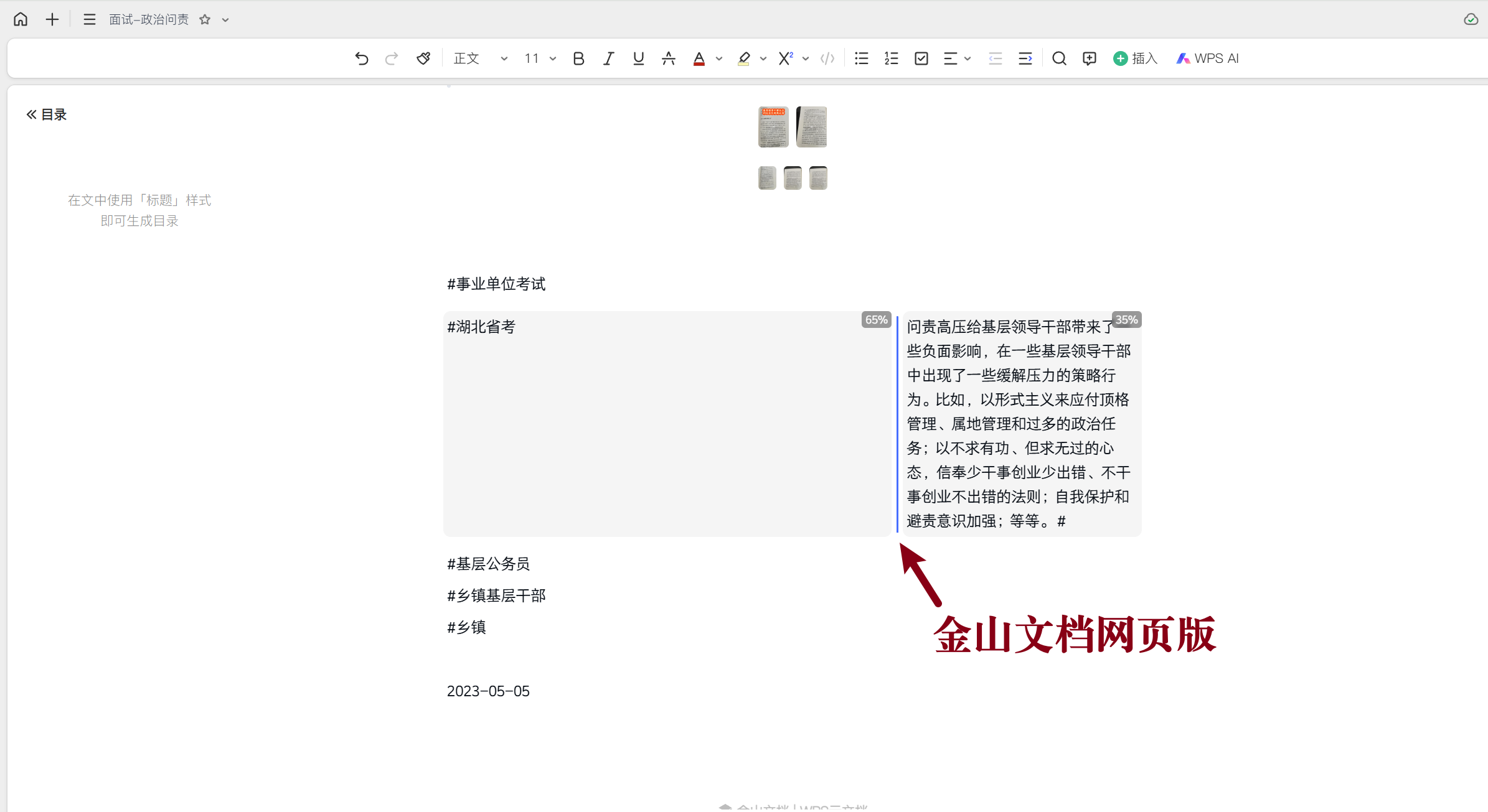The image size is (1488, 812).
Task: Launch the WPS AI assistant
Action: click(x=1207, y=58)
